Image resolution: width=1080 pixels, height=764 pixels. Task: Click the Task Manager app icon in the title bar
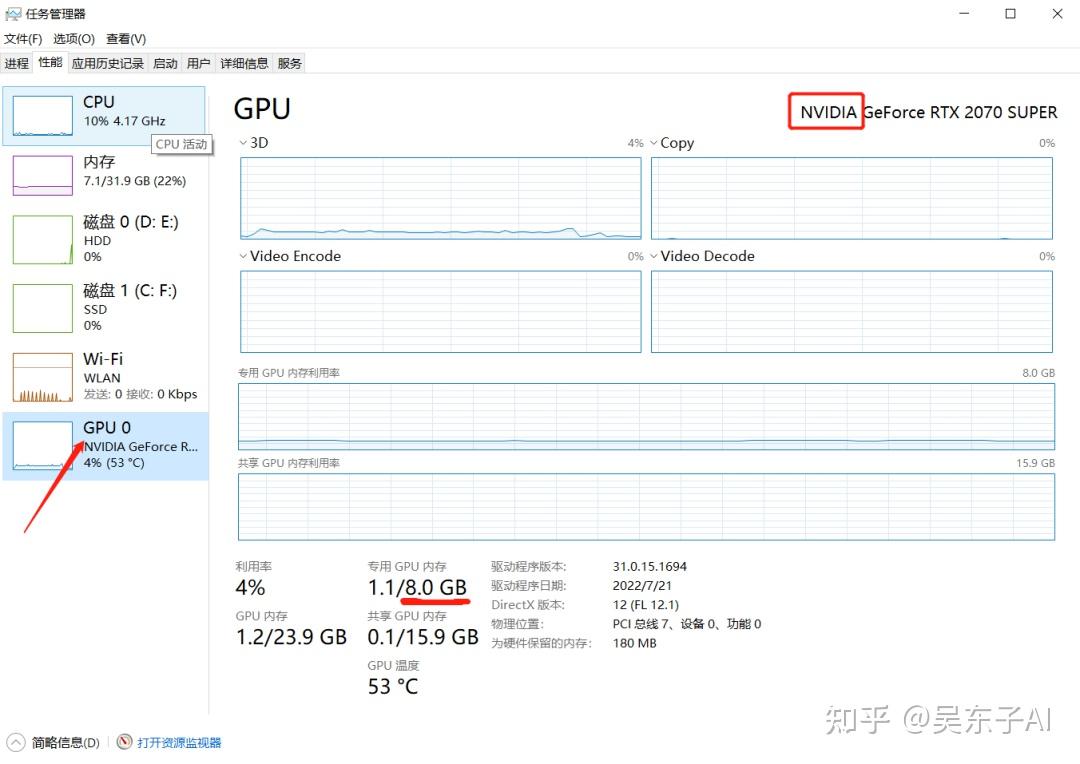[x=13, y=14]
